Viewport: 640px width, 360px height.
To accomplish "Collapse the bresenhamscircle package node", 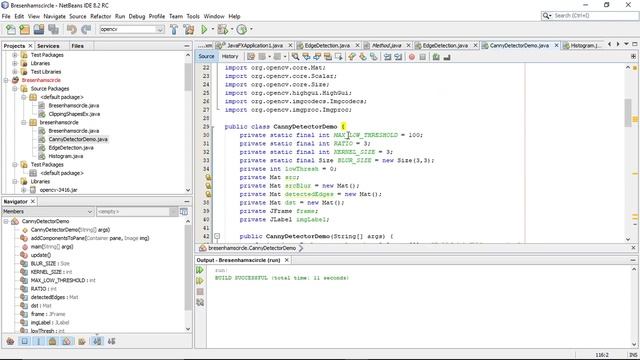I will point(24,122).
